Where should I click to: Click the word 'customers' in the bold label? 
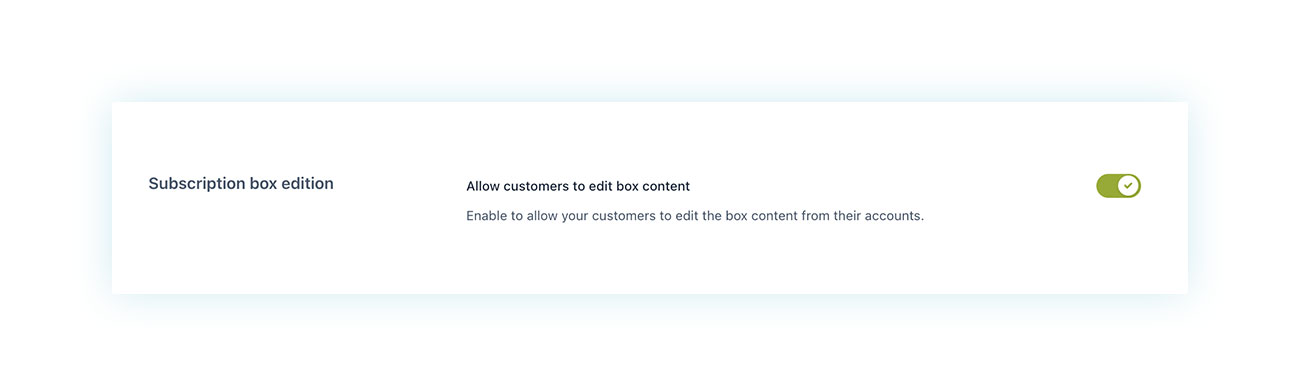[536, 186]
